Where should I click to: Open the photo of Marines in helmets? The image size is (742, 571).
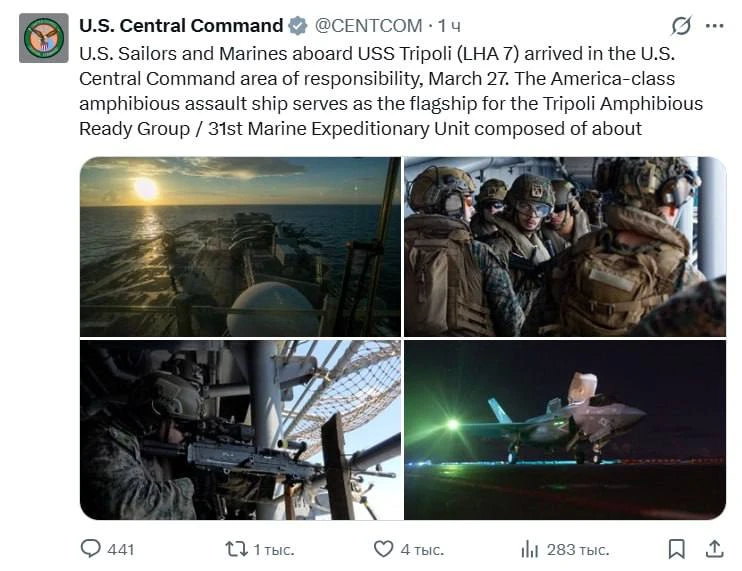pyautogui.click(x=565, y=246)
